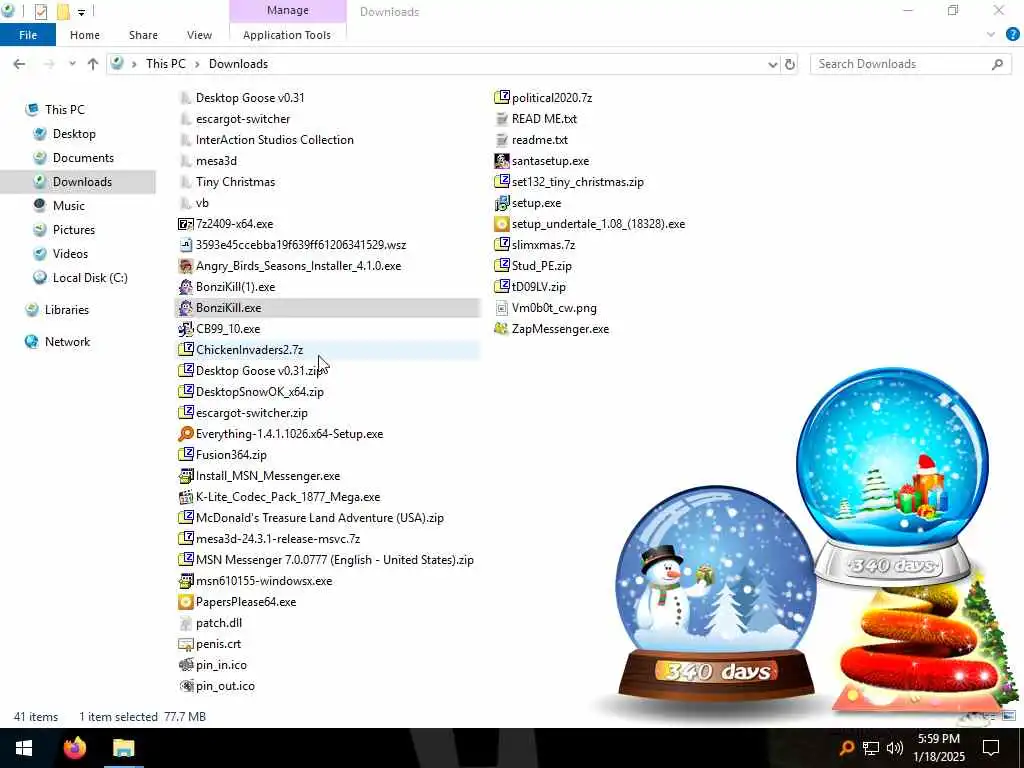
Task: Open the Application Tools tab
Action: tap(287, 35)
